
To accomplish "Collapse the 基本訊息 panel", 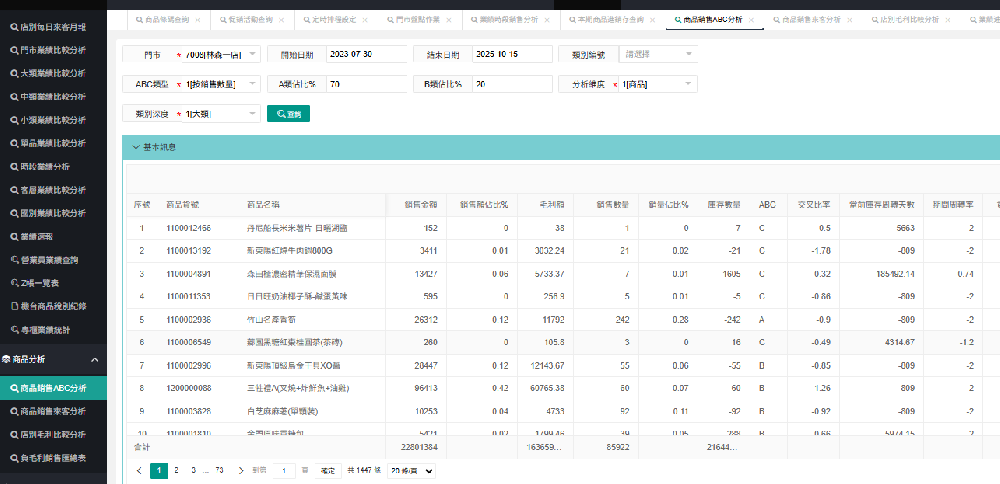I will tap(135, 147).
